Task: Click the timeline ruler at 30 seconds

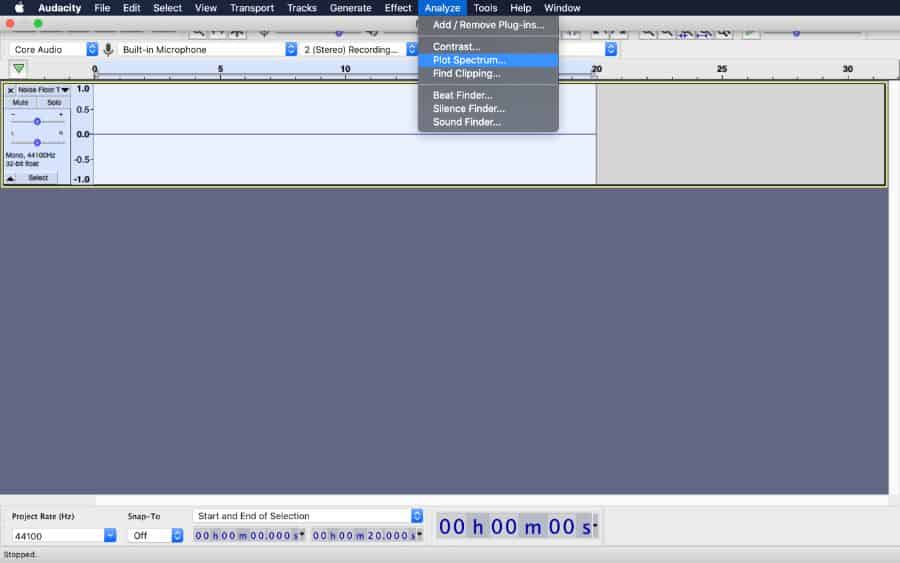Action: pos(847,70)
